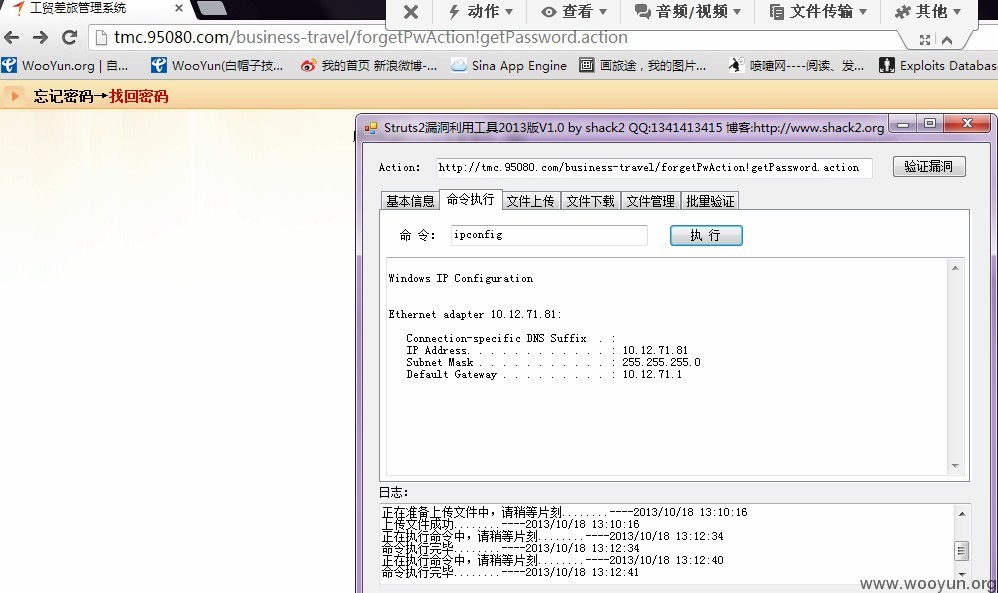
Task: Click the log panel scrollbar thumb
Action: click(962, 551)
